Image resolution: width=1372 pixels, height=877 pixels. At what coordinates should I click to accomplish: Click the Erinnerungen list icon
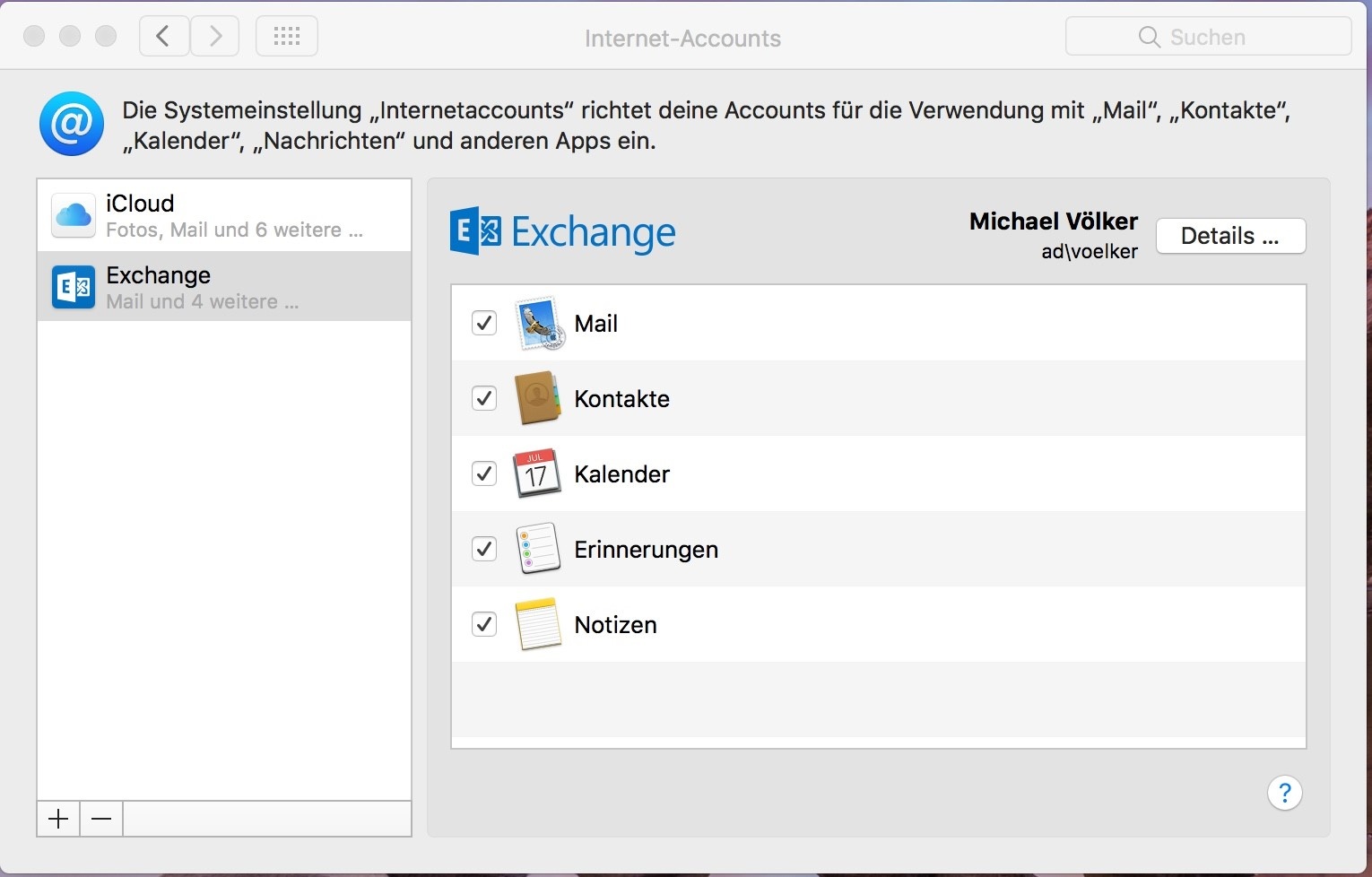538,549
